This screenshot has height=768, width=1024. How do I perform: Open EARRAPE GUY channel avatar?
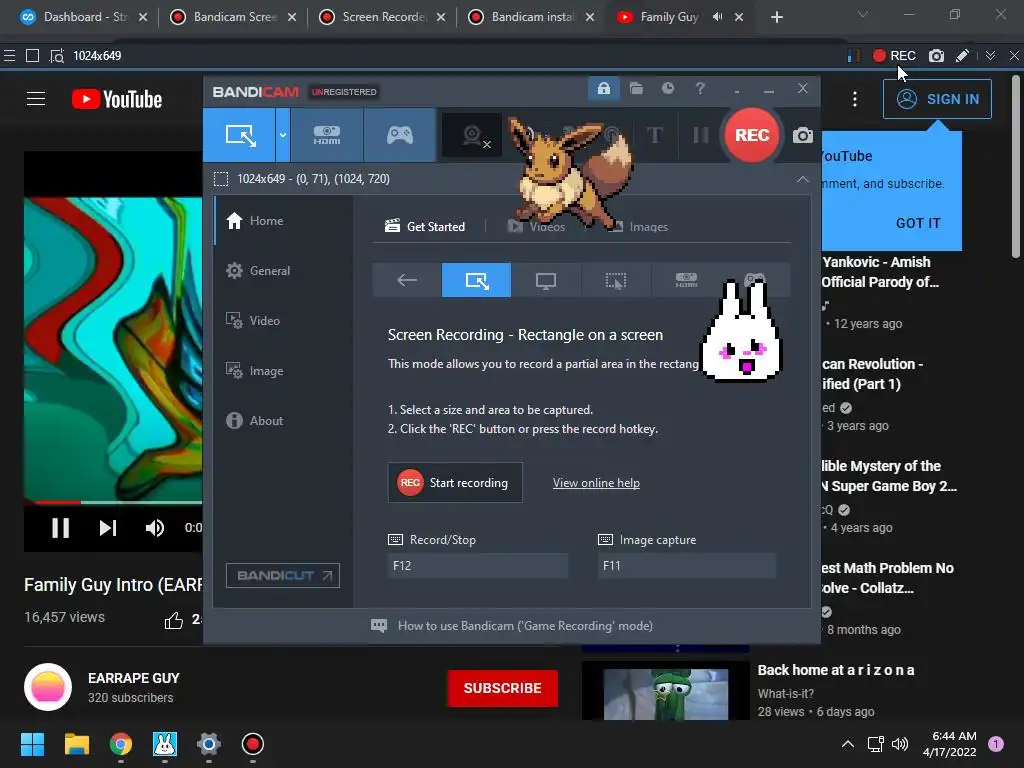(x=48, y=687)
